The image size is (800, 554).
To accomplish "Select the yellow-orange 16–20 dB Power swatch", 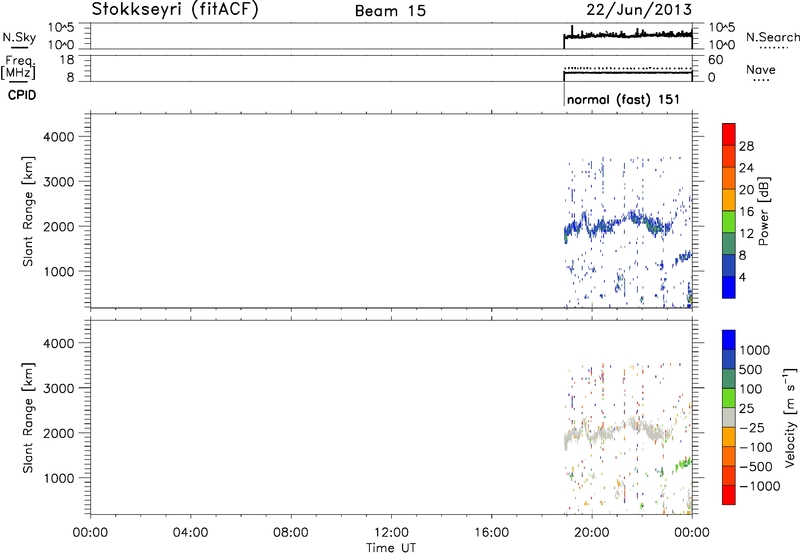I will click(729, 199).
